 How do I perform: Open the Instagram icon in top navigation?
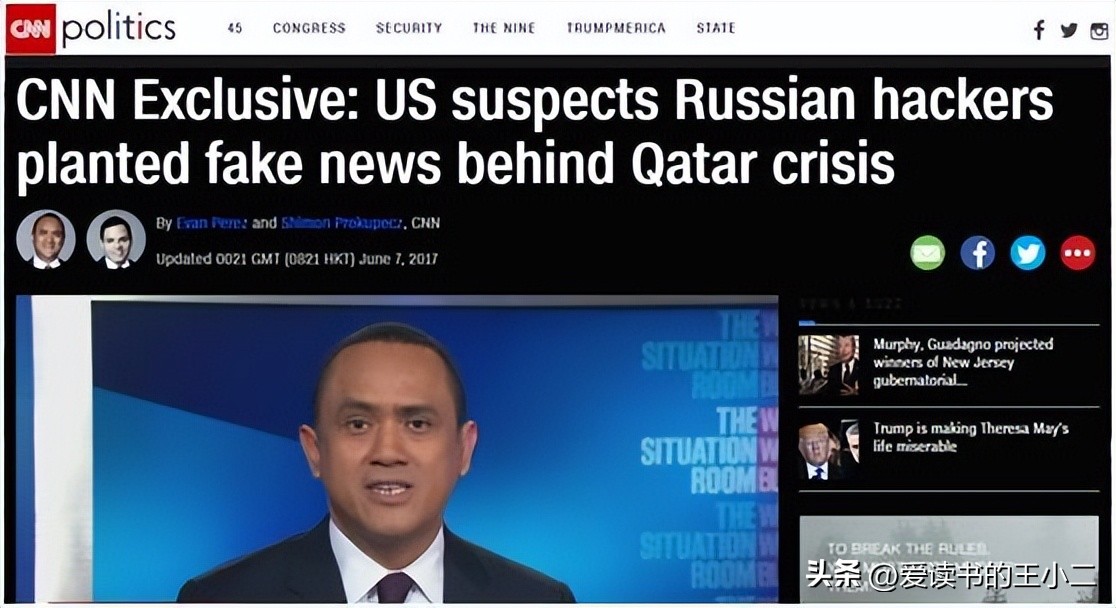(1100, 30)
